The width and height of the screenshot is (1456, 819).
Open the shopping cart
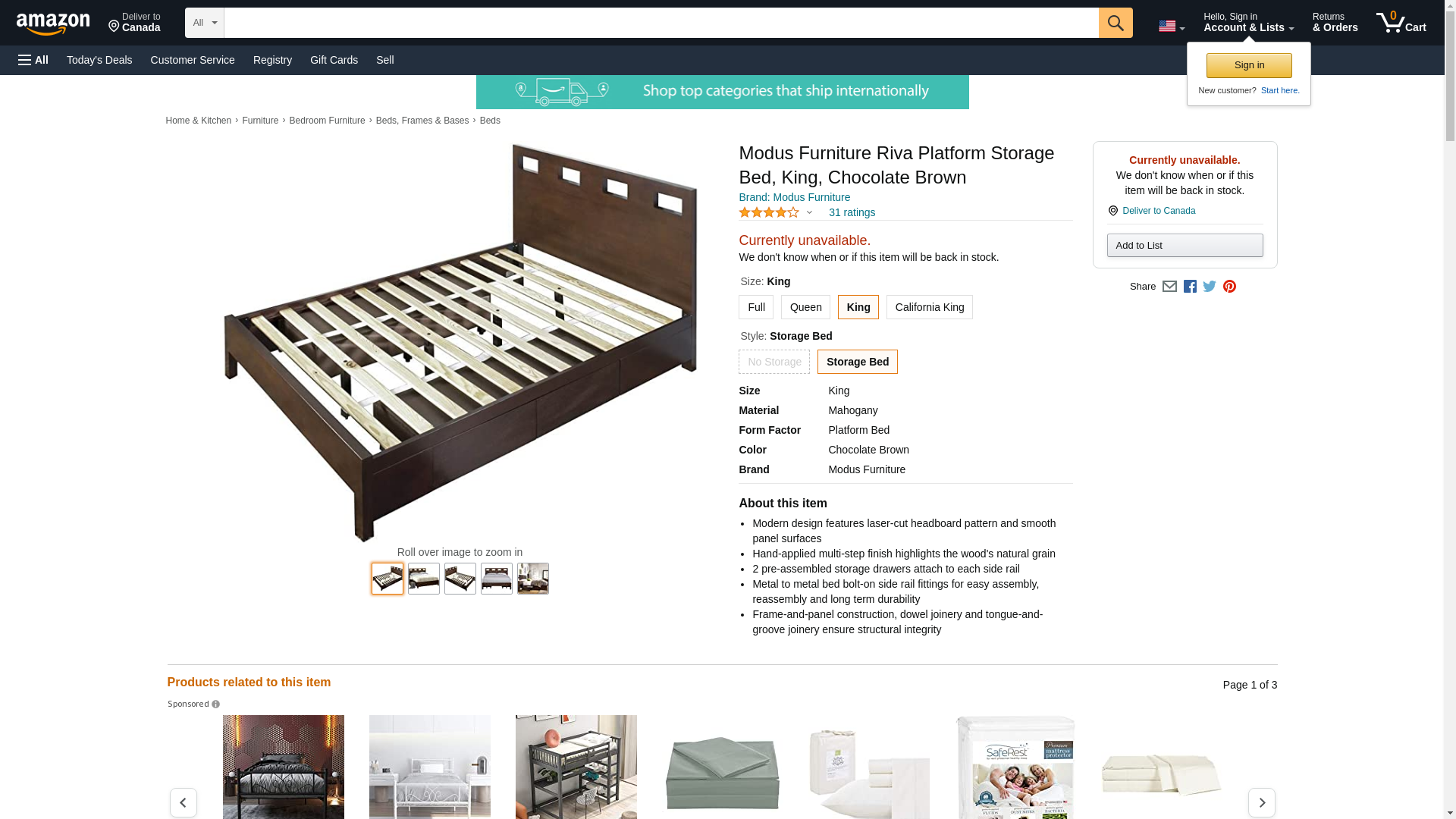point(1401,23)
